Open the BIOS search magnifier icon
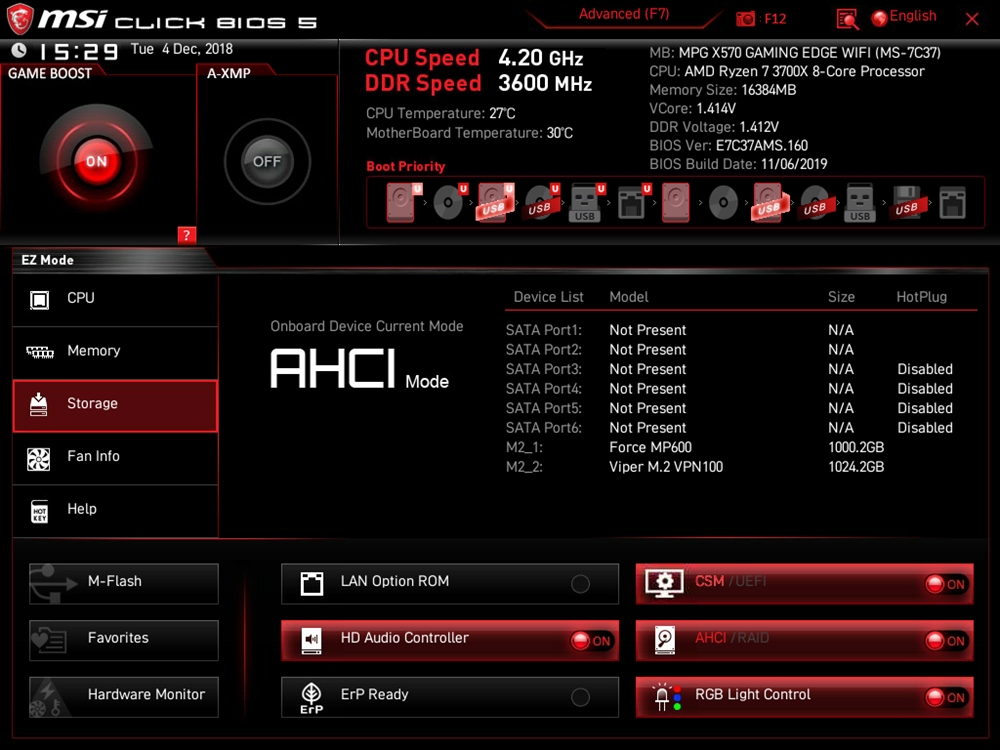The width and height of the screenshot is (1000, 750). click(x=847, y=19)
